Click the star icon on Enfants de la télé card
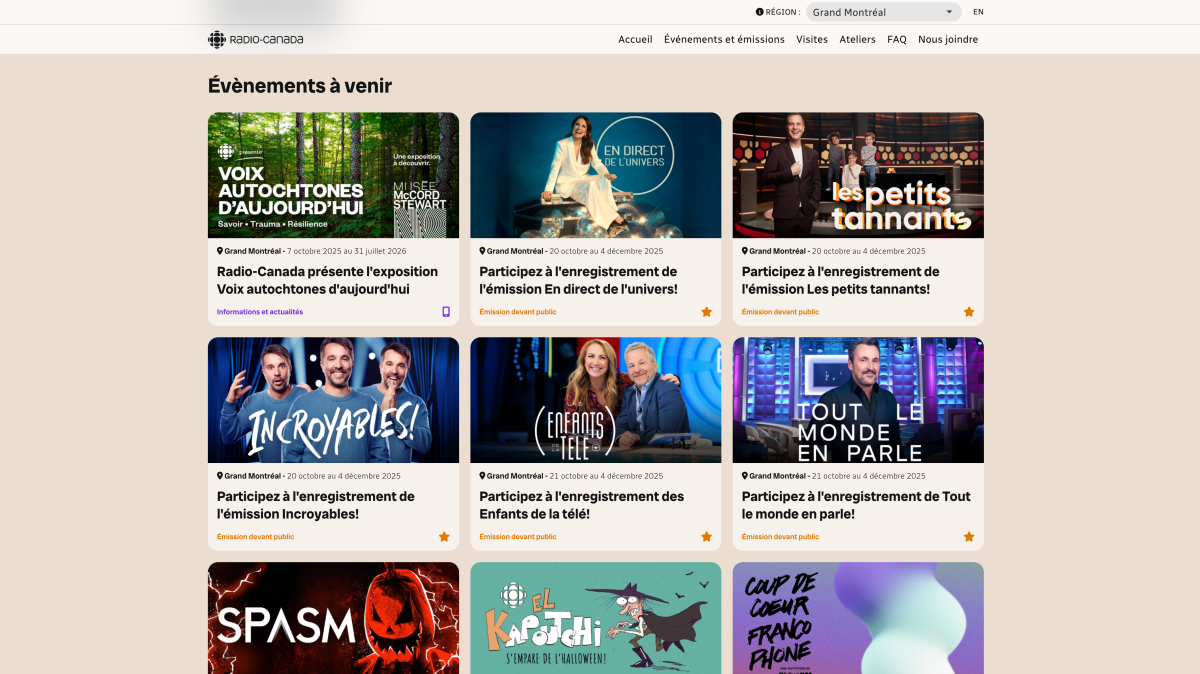 (707, 537)
